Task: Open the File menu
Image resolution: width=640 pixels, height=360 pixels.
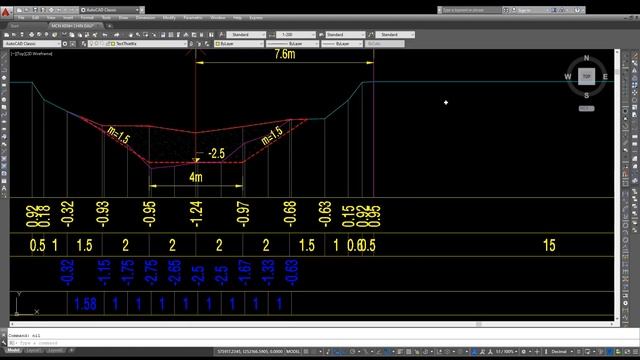Action: tap(21, 18)
